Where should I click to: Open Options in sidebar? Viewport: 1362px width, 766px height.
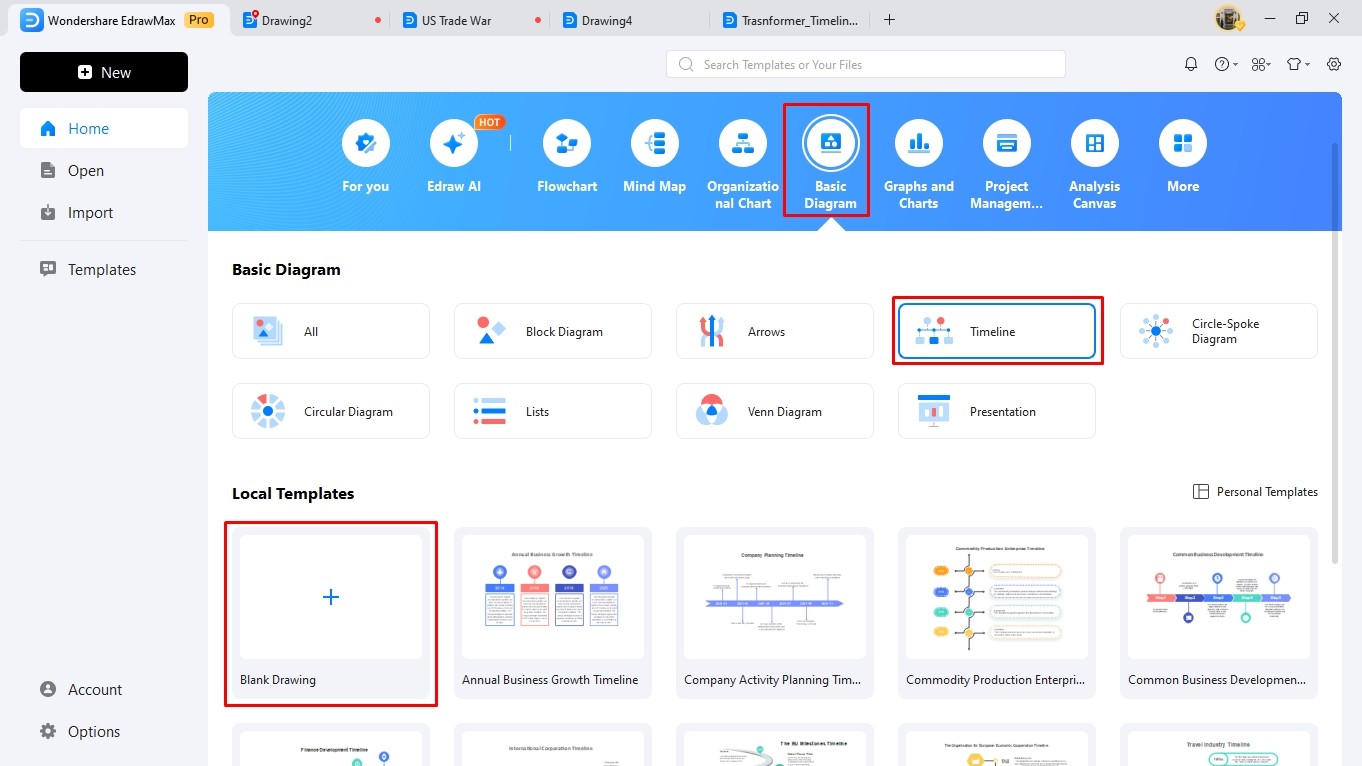tap(104, 731)
